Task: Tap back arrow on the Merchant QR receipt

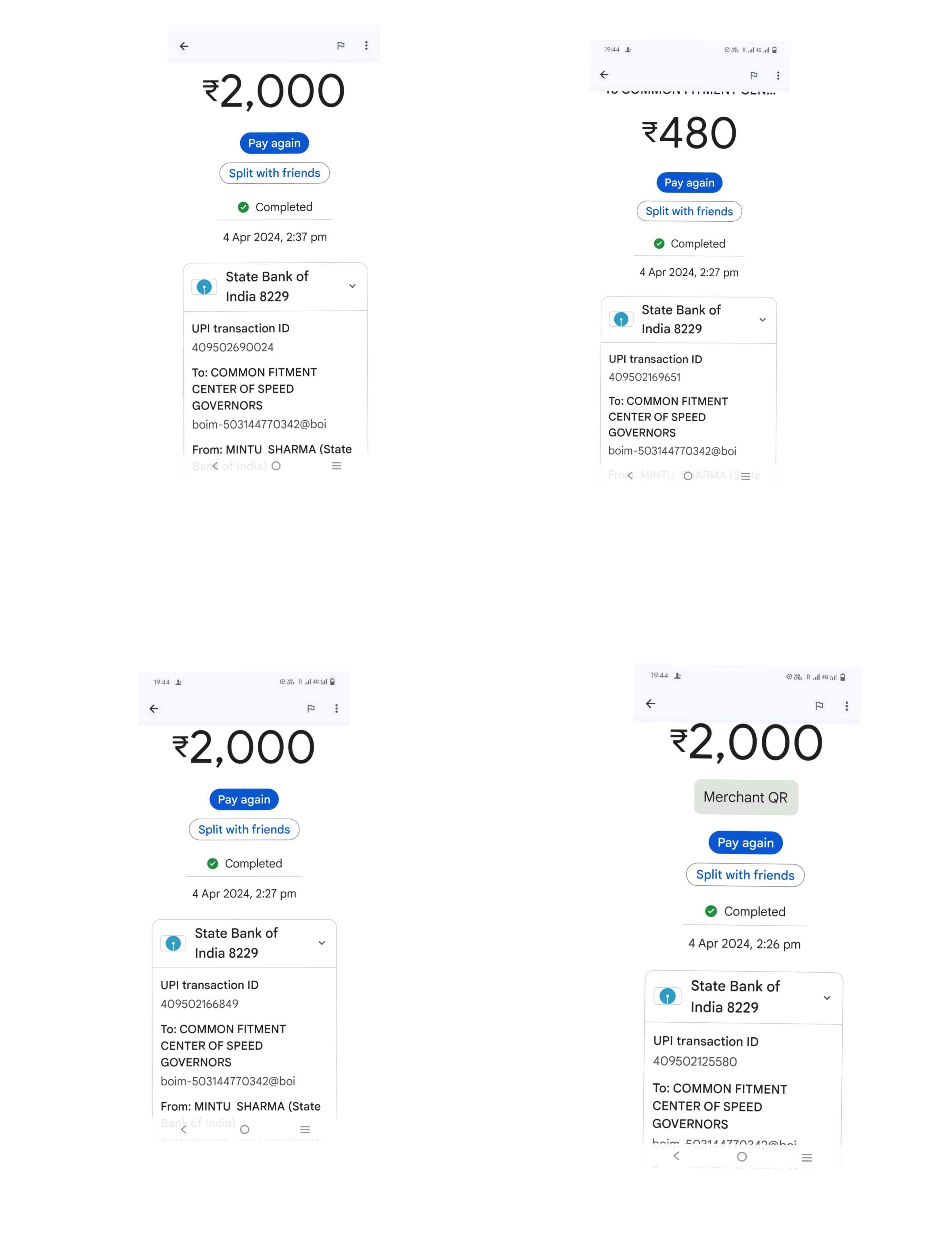Action: click(x=651, y=703)
